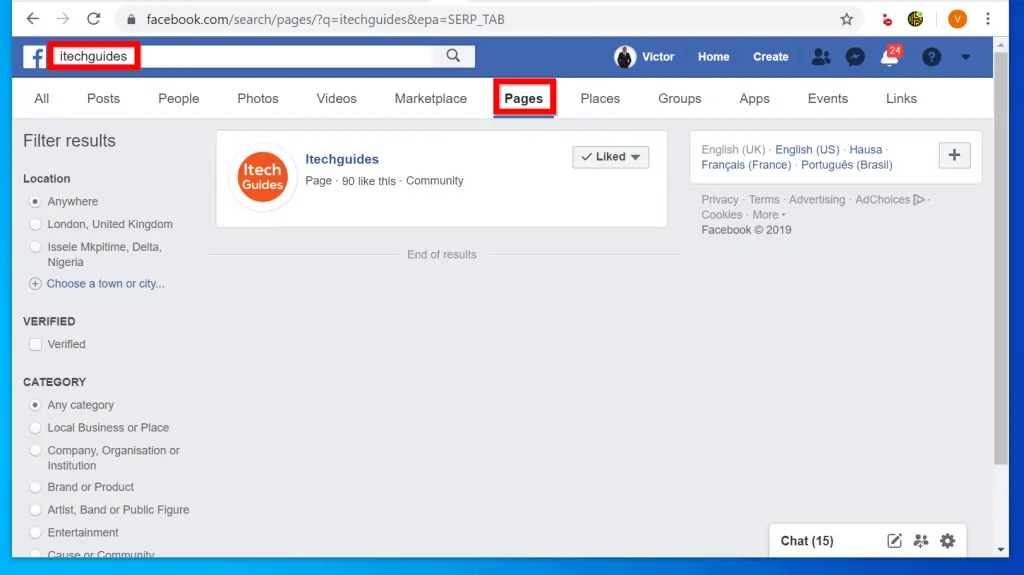Click the search magnifier button
This screenshot has height=575, width=1024.
453,56
